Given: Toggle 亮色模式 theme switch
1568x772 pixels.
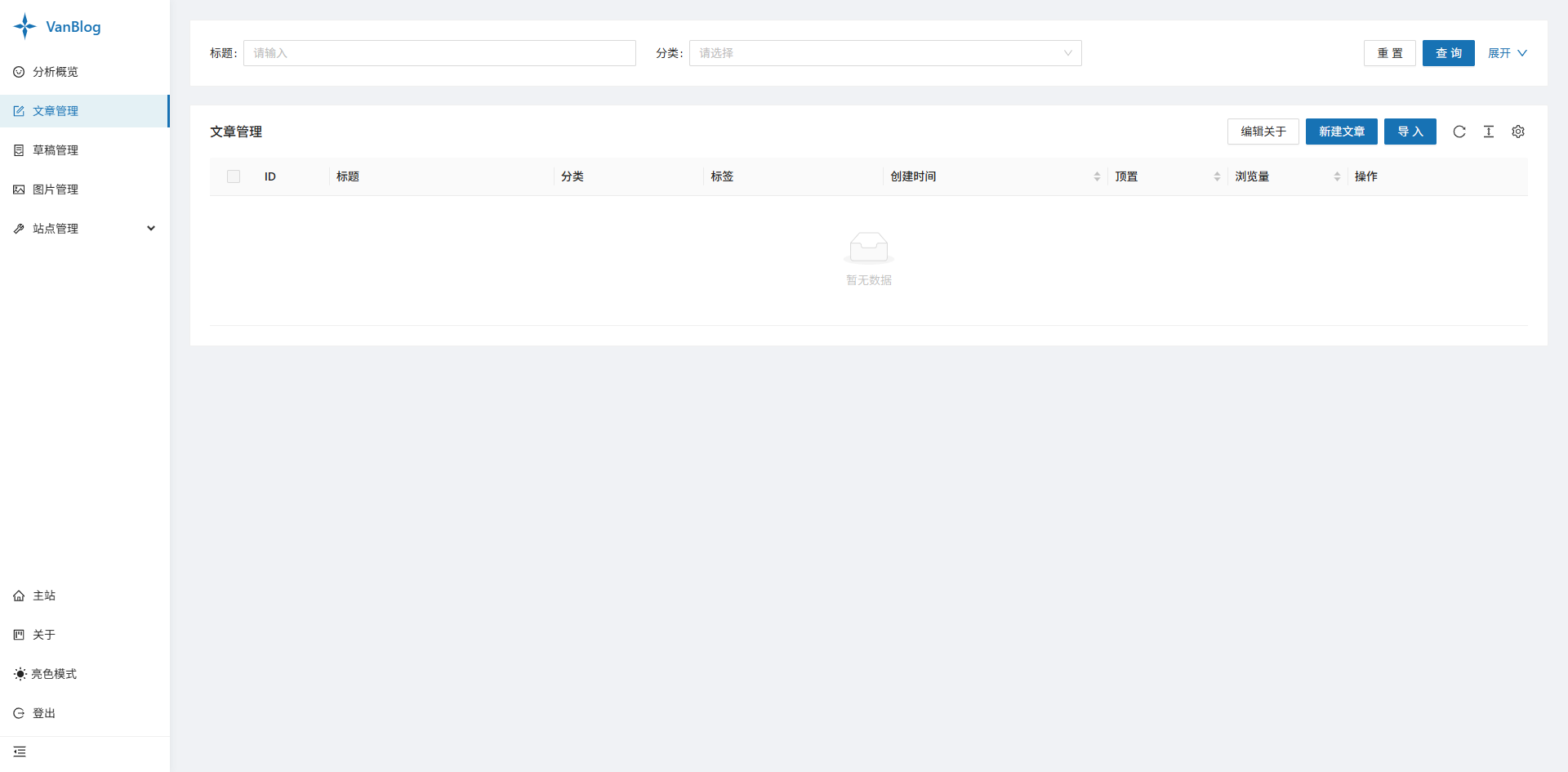Looking at the screenshot, I should pyautogui.click(x=46, y=674).
